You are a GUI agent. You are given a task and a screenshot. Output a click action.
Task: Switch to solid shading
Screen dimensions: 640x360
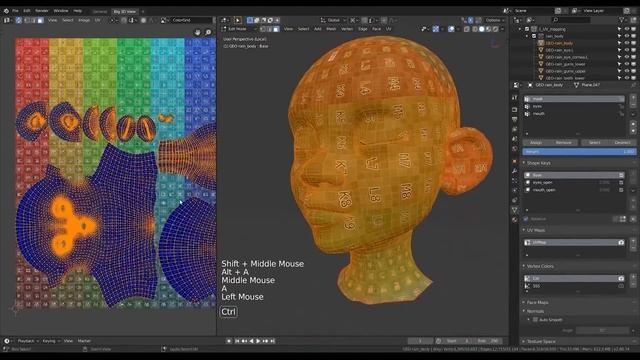[x=482, y=29]
